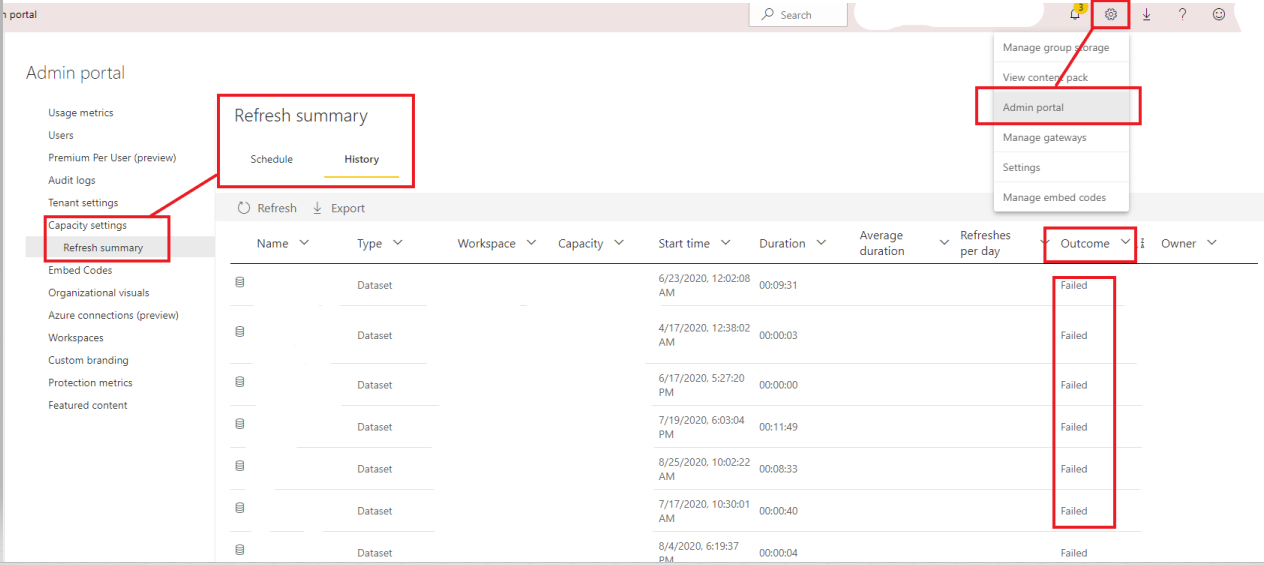
Task: Click start time 6/23/2020, 12:02:08 AM
Action: (x=704, y=285)
